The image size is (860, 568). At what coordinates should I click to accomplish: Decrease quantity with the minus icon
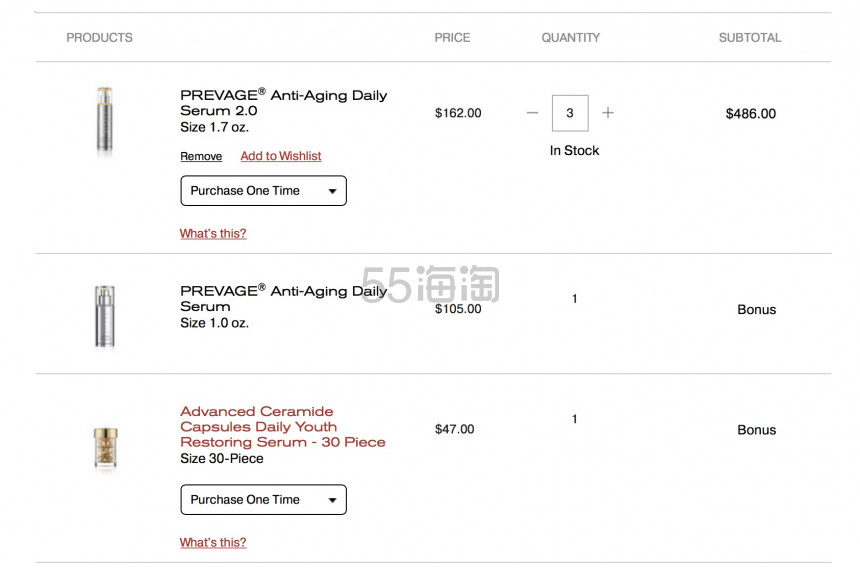tap(532, 113)
